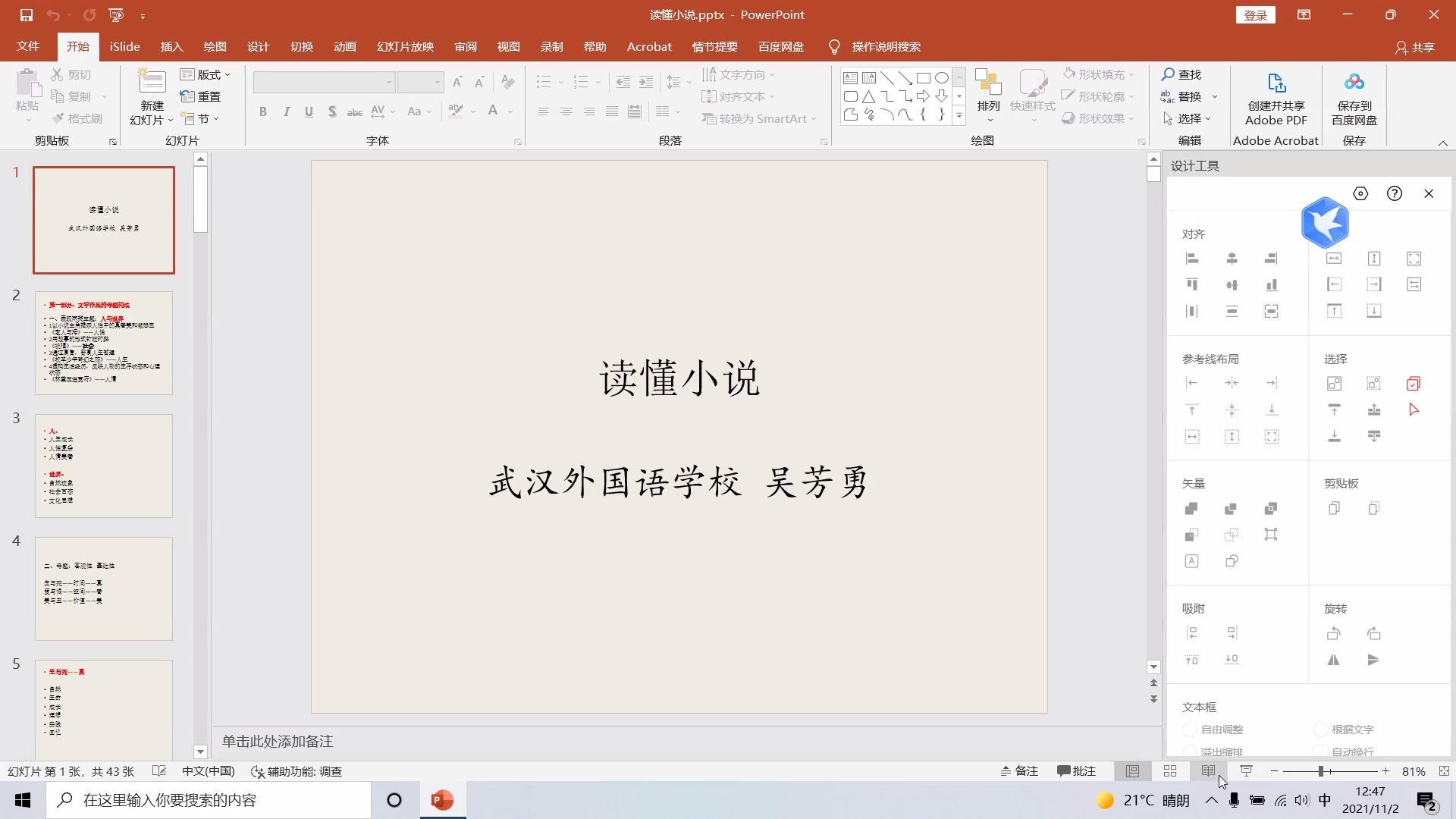Image resolution: width=1456 pixels, height=819 pixels.
Task: Fit slide to current window icon
Action: click(1444, 771)
